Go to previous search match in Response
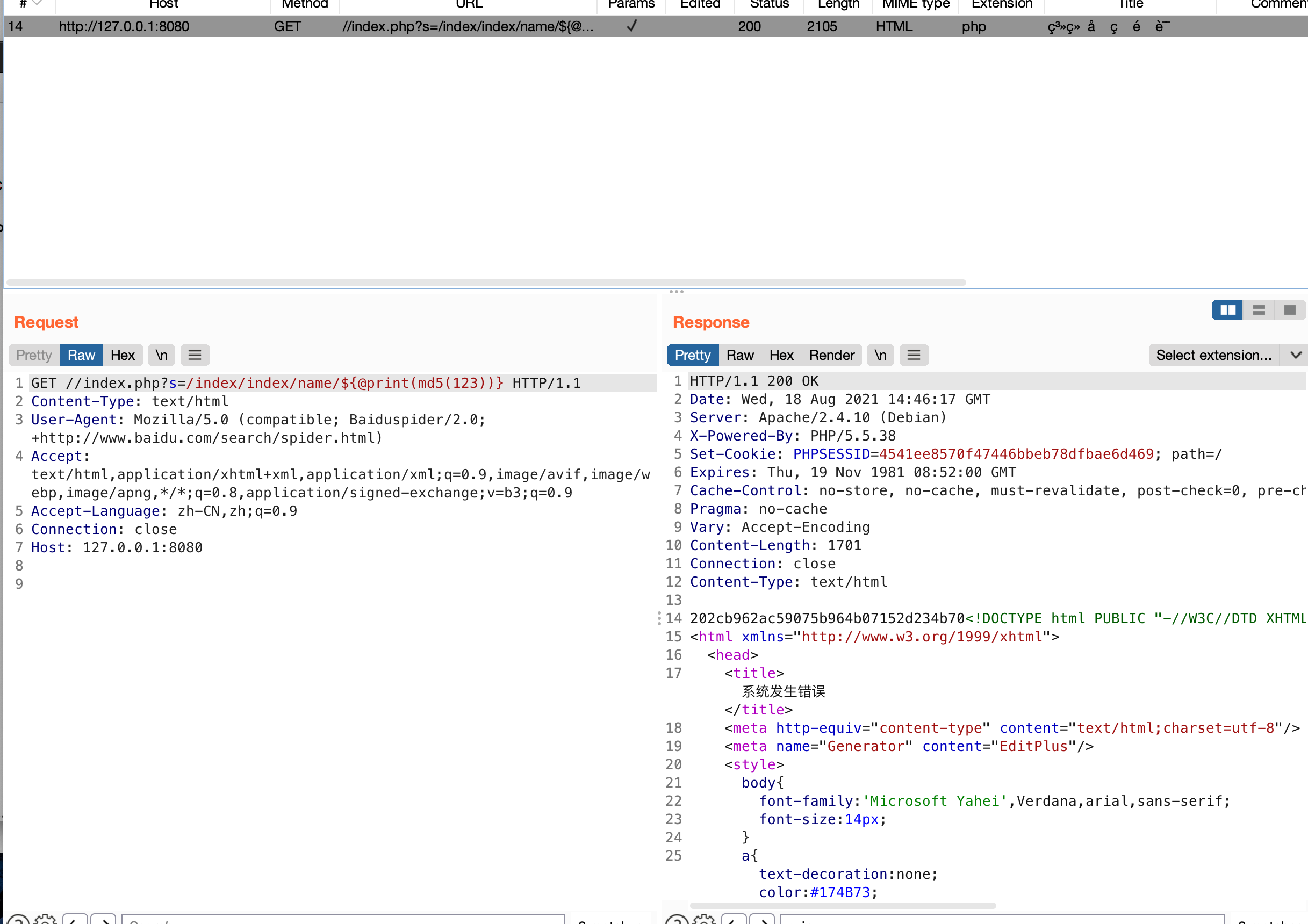The image size is (1308, 924). pyautogui.click(x=734, y=920)
